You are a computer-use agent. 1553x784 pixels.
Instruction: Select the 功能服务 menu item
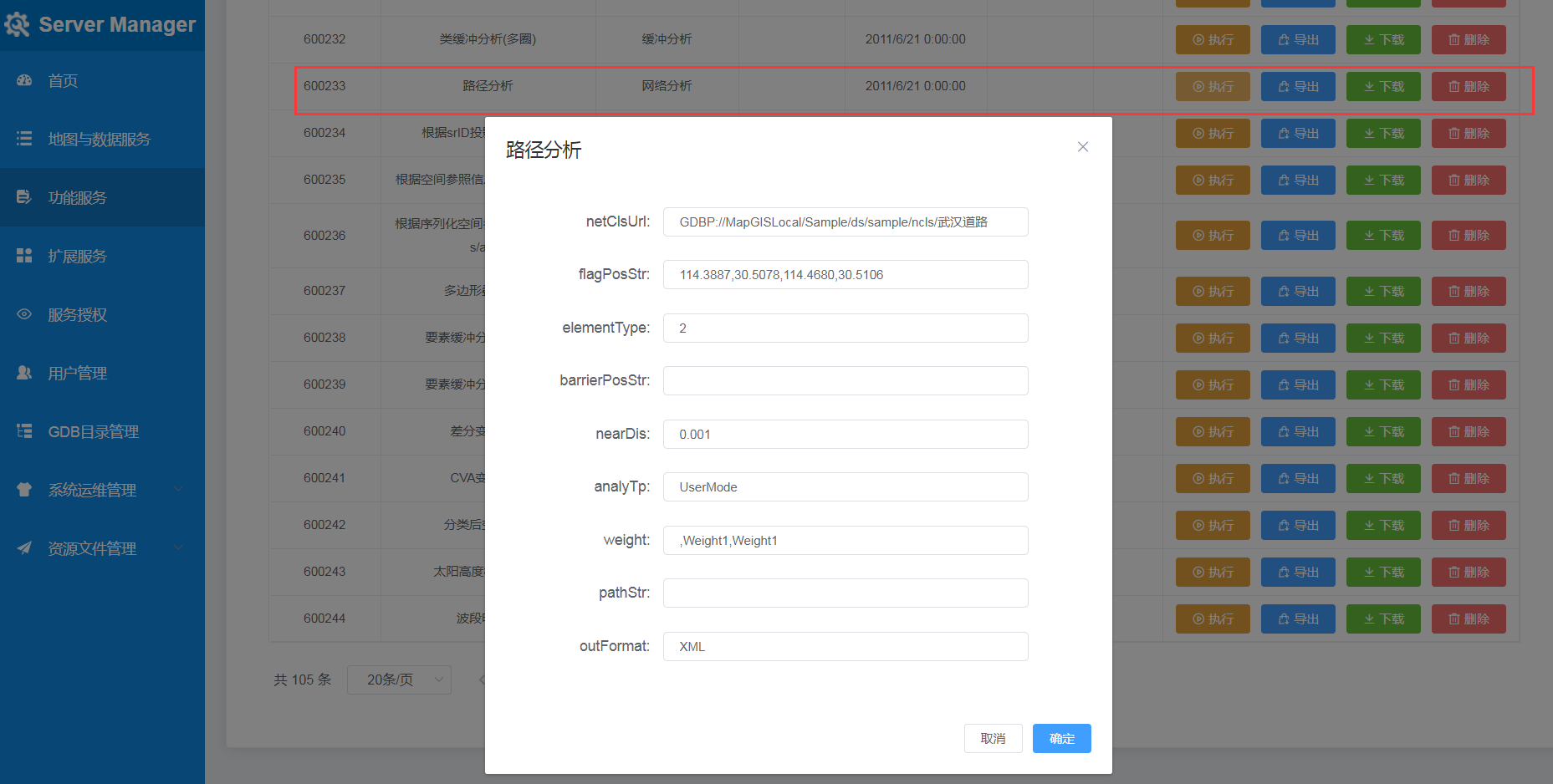coord(102,197)
